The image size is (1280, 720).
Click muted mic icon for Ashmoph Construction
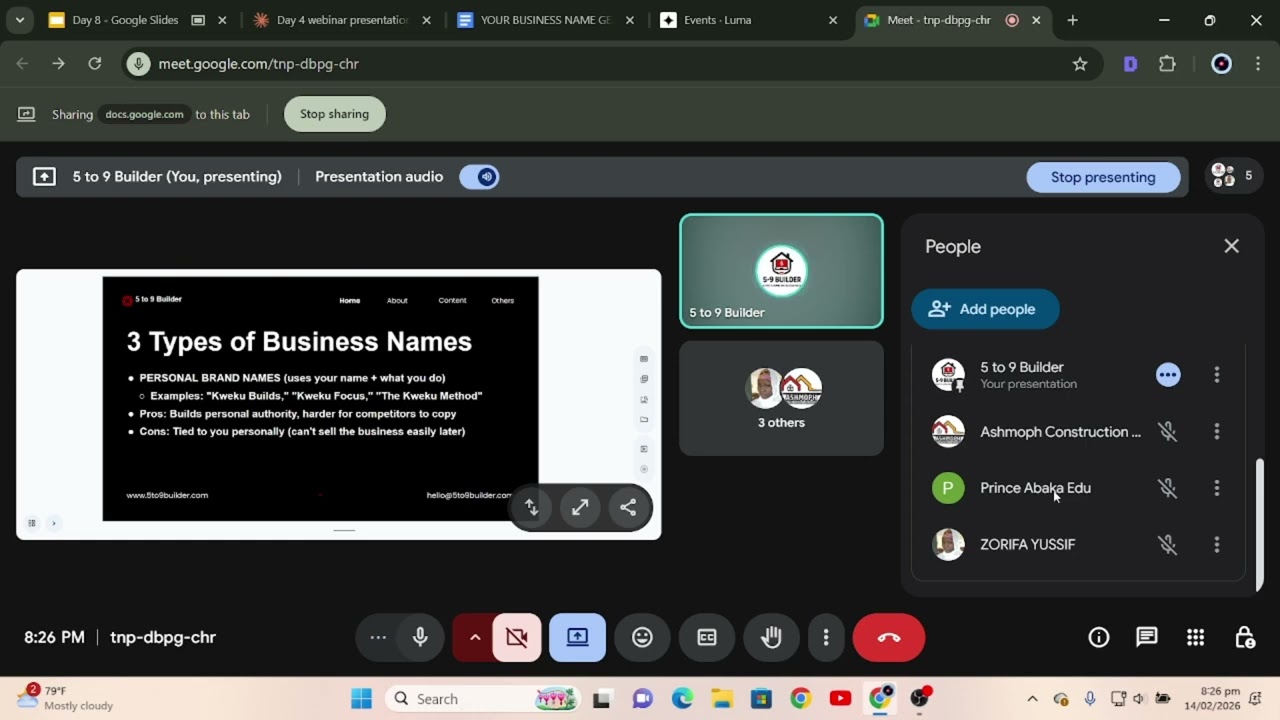(1167, 432)
